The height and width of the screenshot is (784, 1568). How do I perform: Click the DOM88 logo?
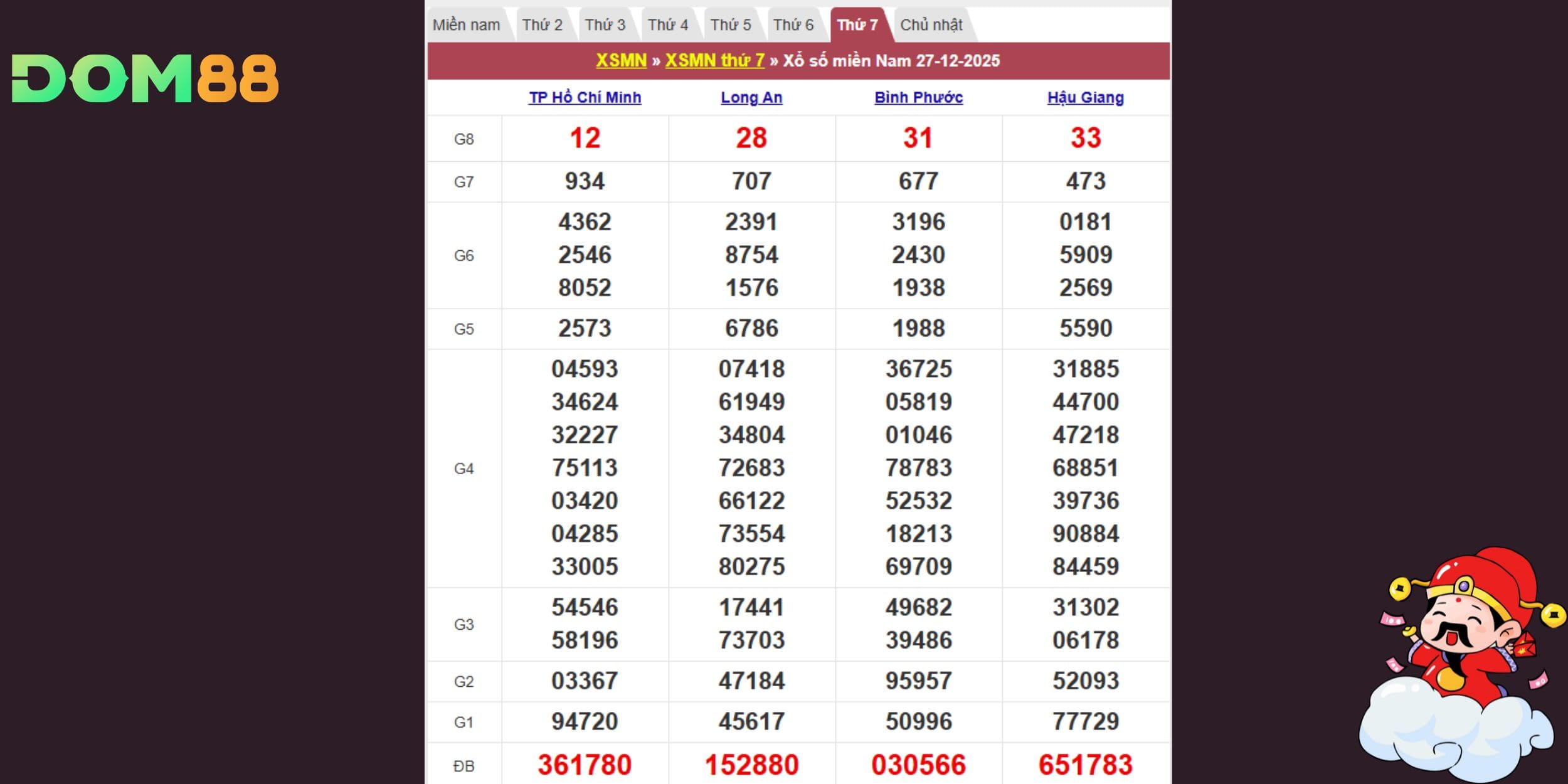tap(145, 78)
